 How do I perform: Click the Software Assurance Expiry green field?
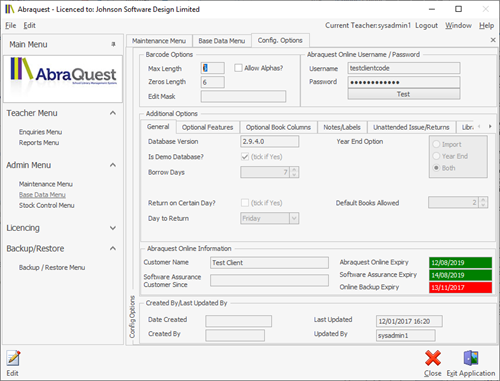[x=460, y=275]
